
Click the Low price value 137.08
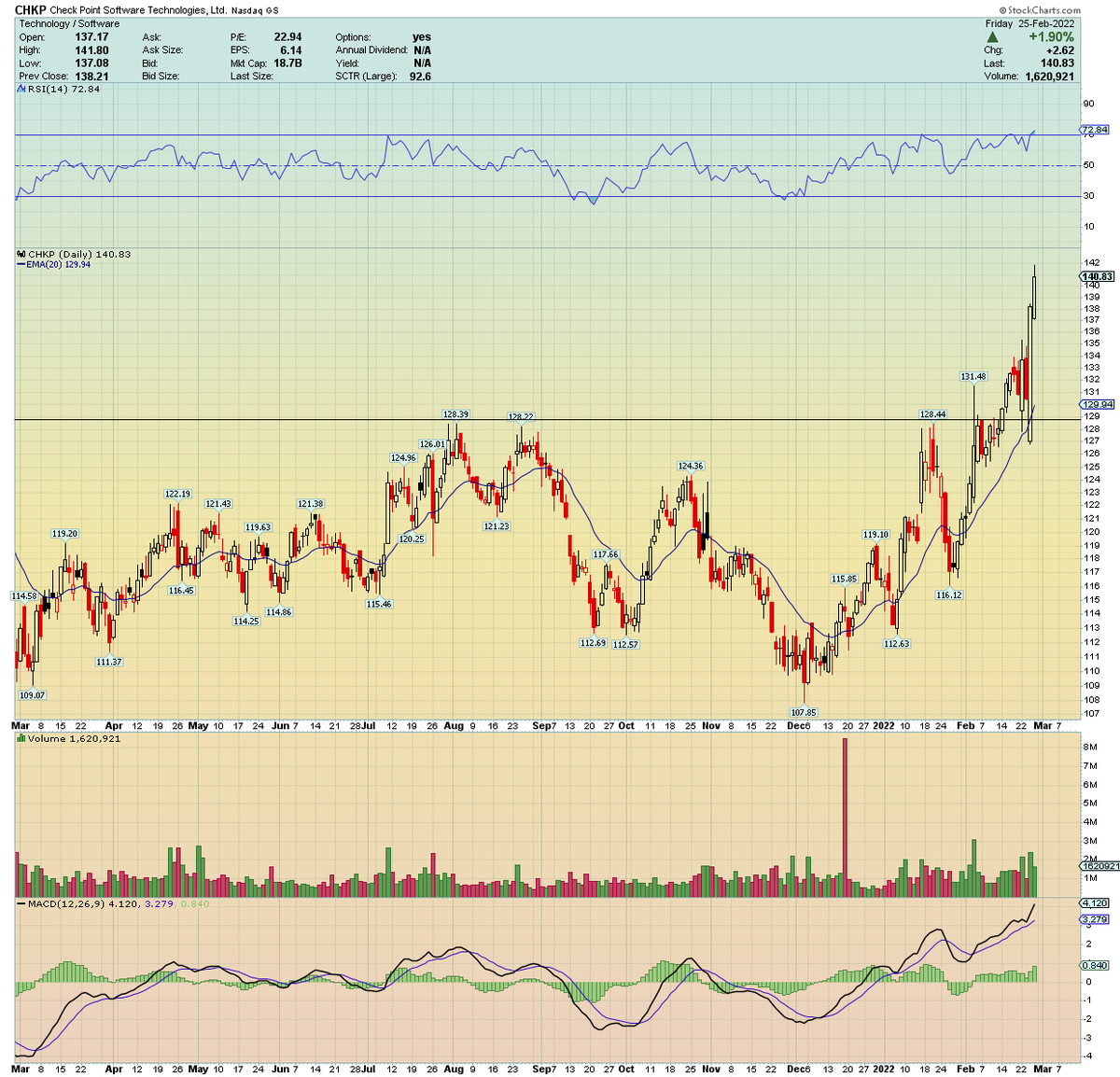click(x=91, y=63)
